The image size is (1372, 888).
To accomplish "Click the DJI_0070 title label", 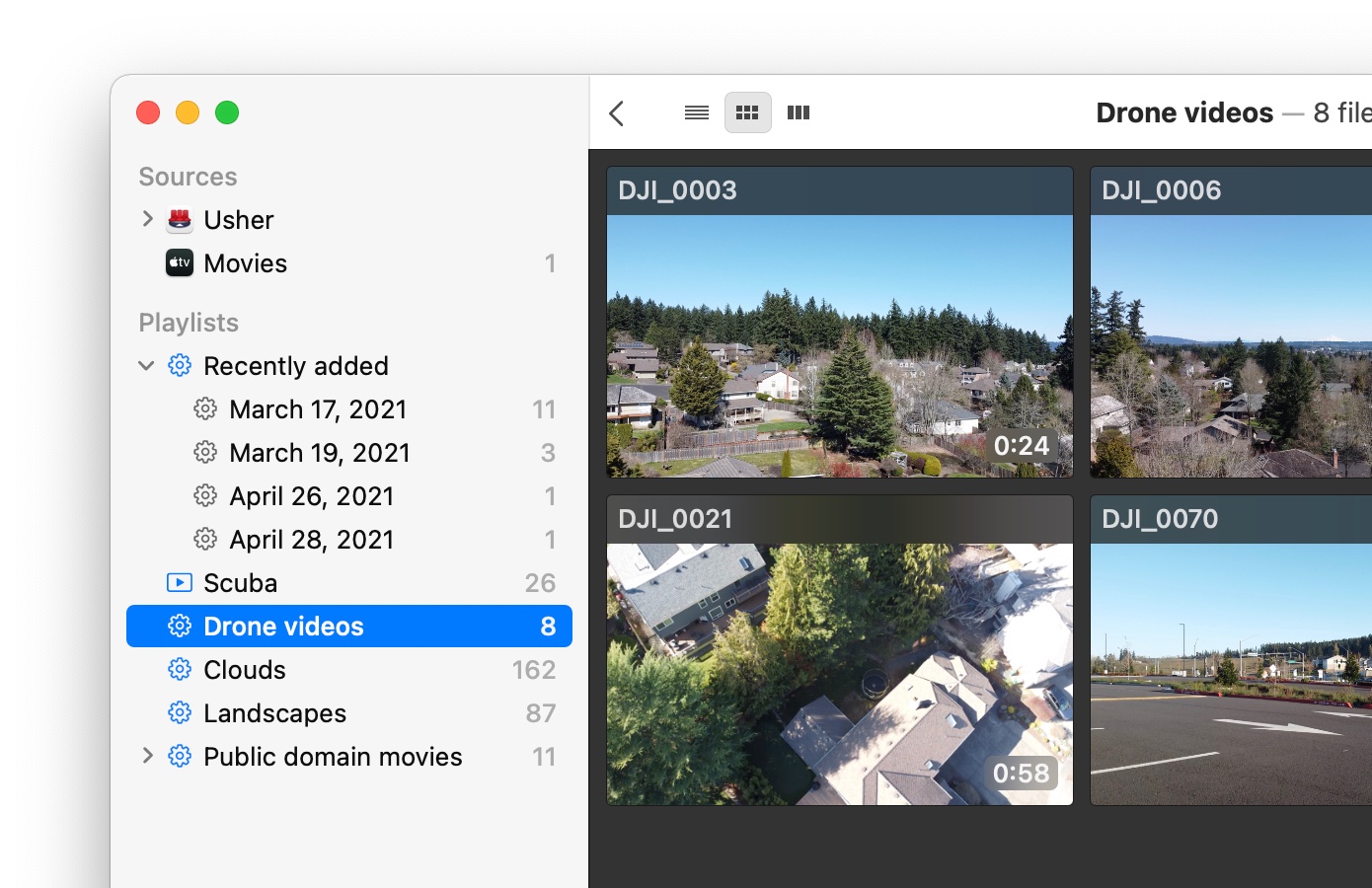I will pyautogui.click(x=1160, y=519).
